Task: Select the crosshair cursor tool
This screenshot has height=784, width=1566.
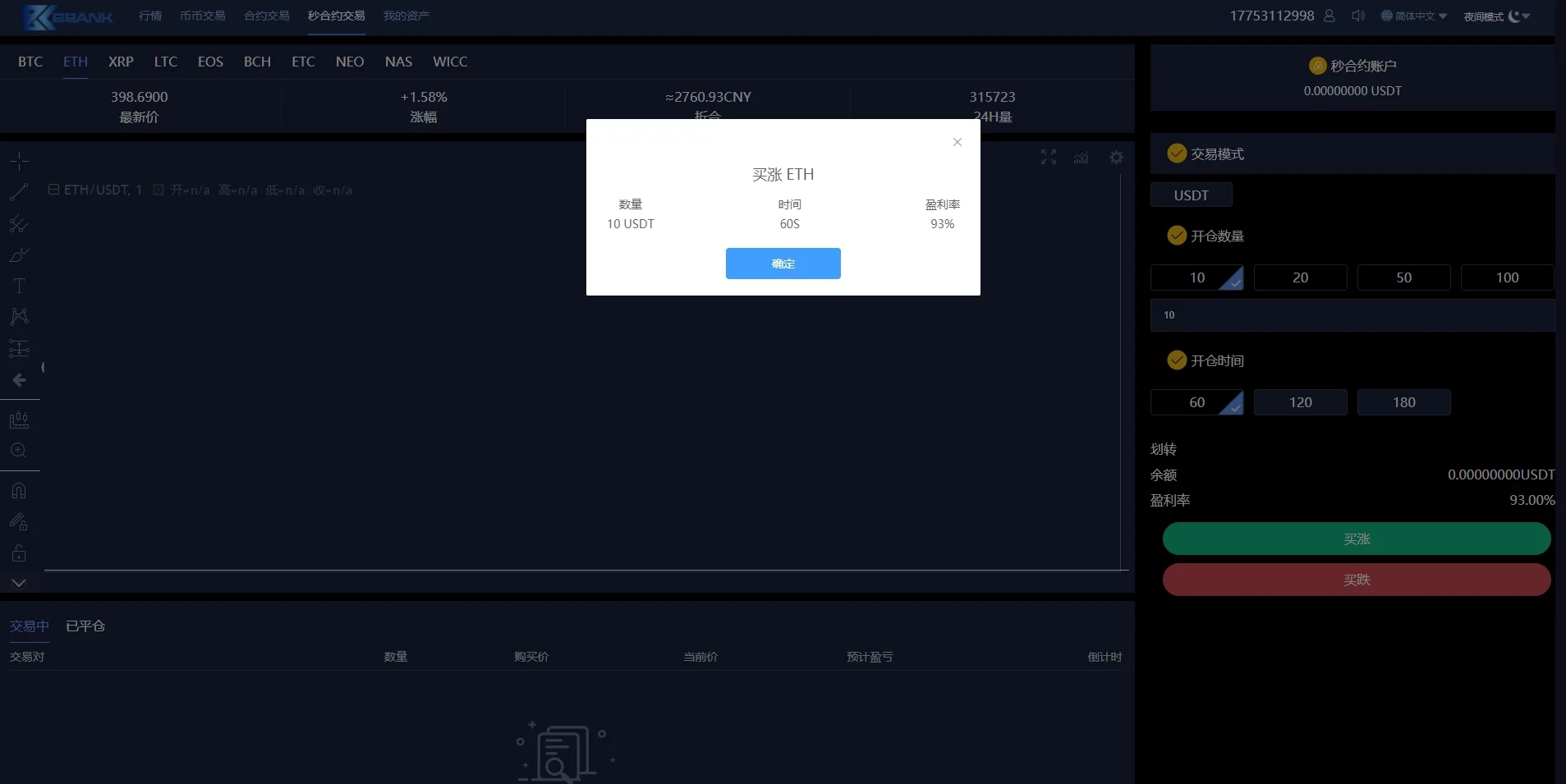Action: 19,161
